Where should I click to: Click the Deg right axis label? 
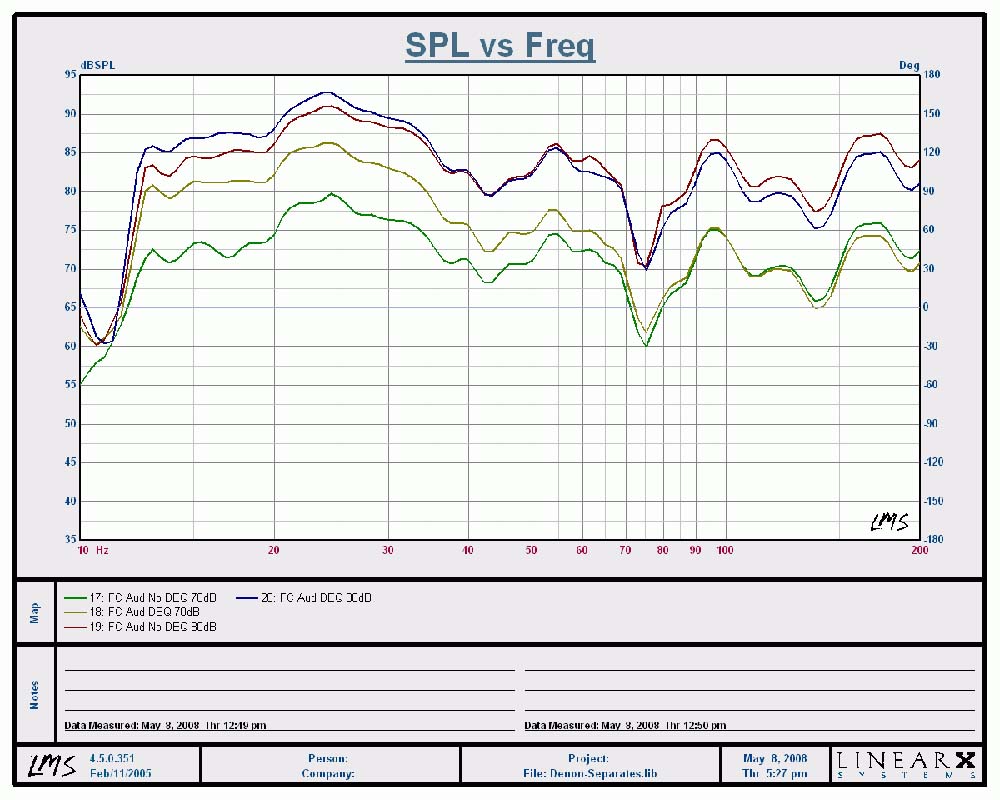908,66
